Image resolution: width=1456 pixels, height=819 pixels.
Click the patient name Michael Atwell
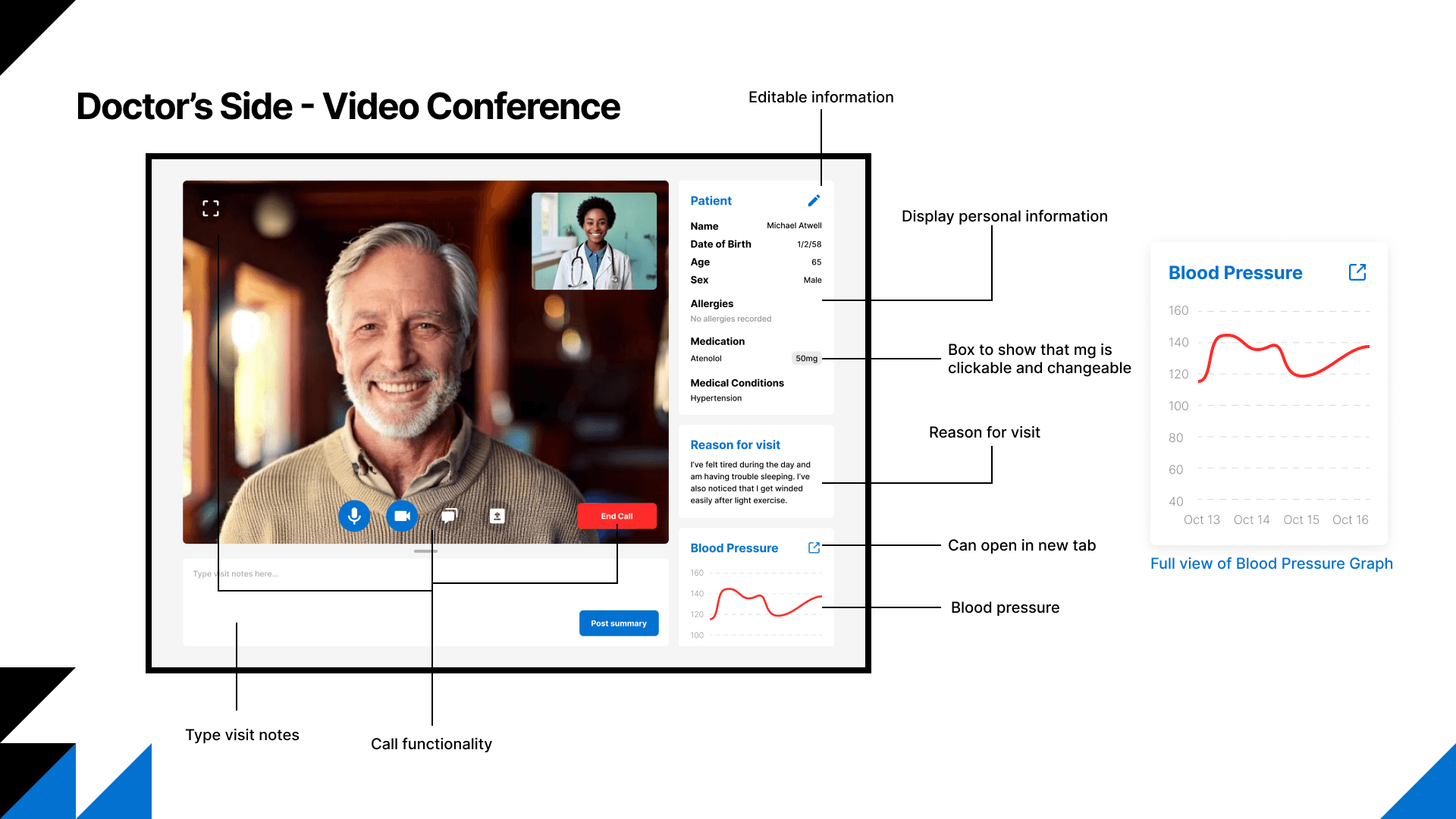coord(794,226)
